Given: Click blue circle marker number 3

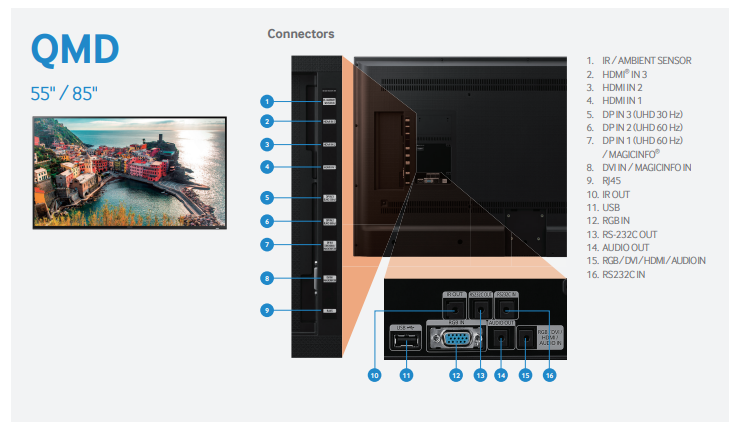Looking at the screenshot, I should (x=267, y=144).
